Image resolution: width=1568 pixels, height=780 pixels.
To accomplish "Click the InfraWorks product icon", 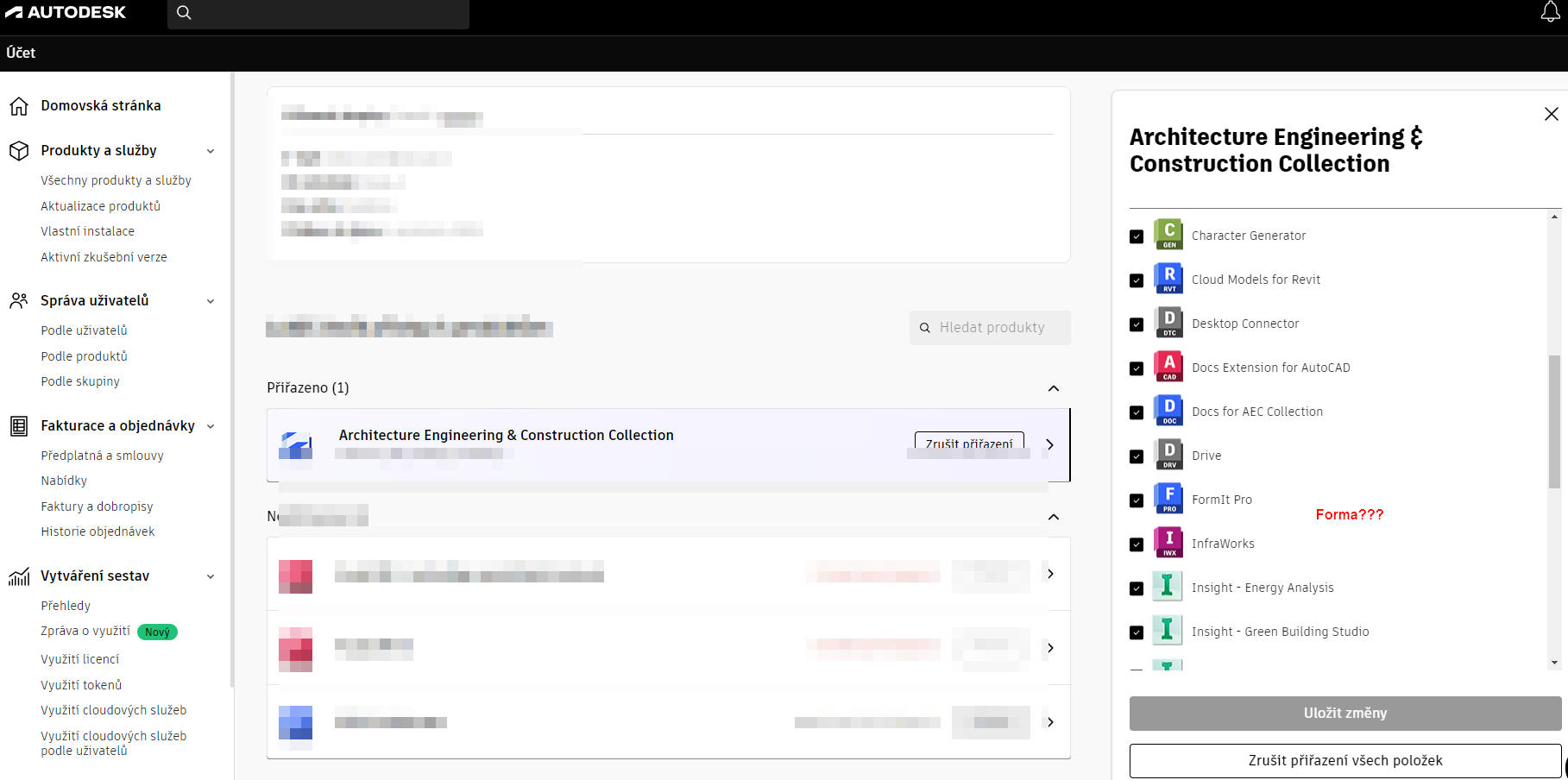I will [x=1168, y=543].
